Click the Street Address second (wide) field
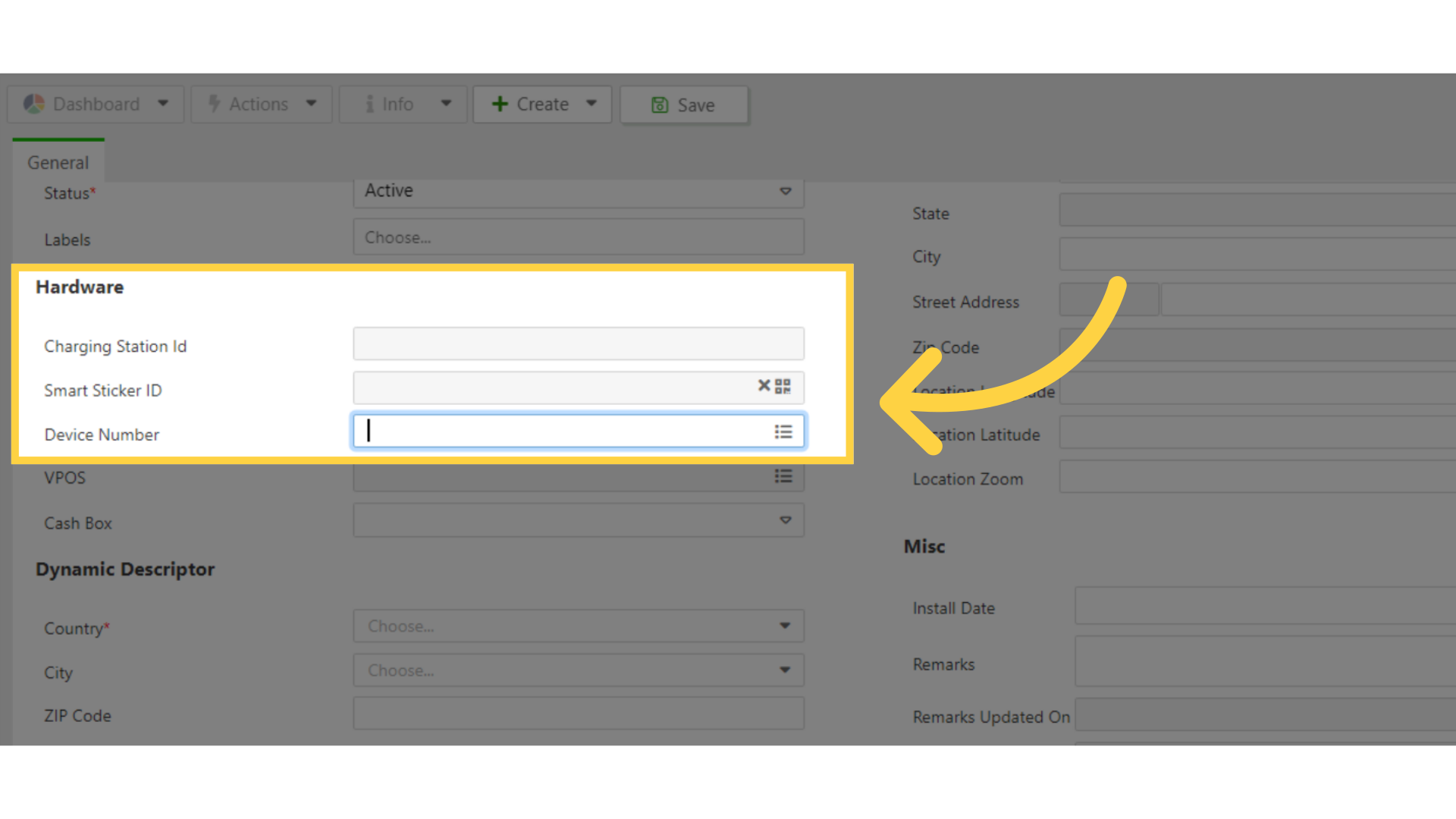 point(1309,300)
